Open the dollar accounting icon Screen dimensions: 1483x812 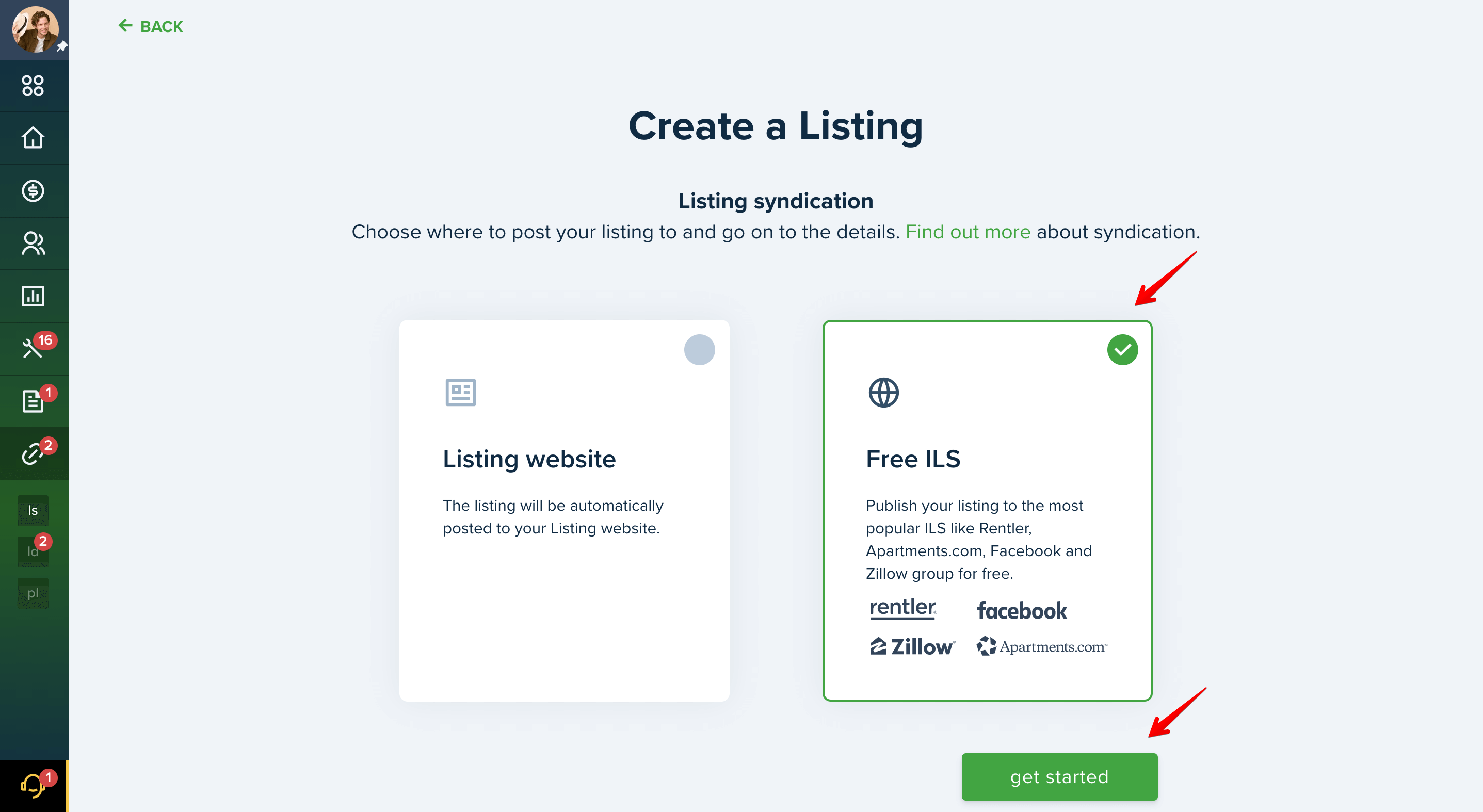click(33, 190)
